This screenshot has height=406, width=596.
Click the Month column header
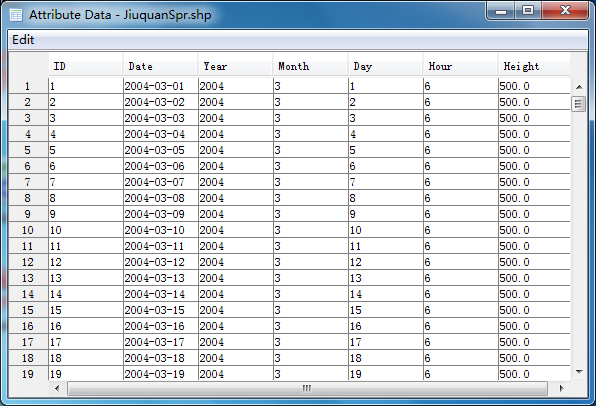(310, 66)
